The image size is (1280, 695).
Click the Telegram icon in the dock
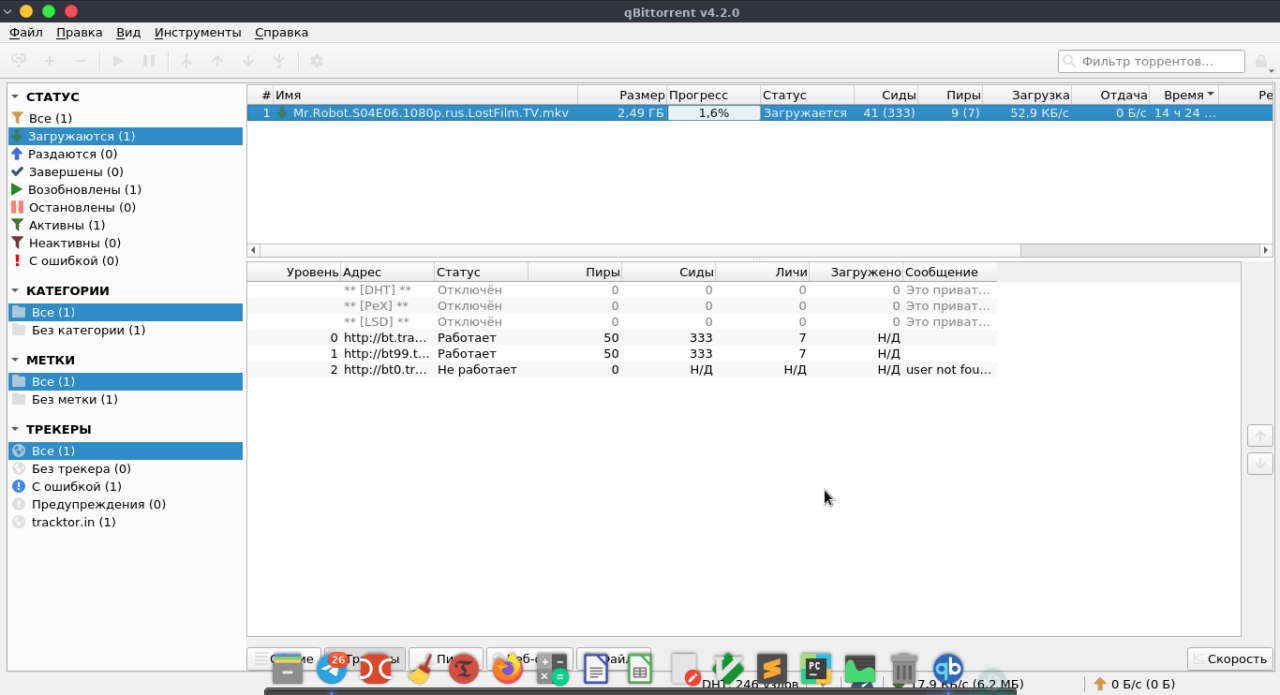click(x=331, y=668)
